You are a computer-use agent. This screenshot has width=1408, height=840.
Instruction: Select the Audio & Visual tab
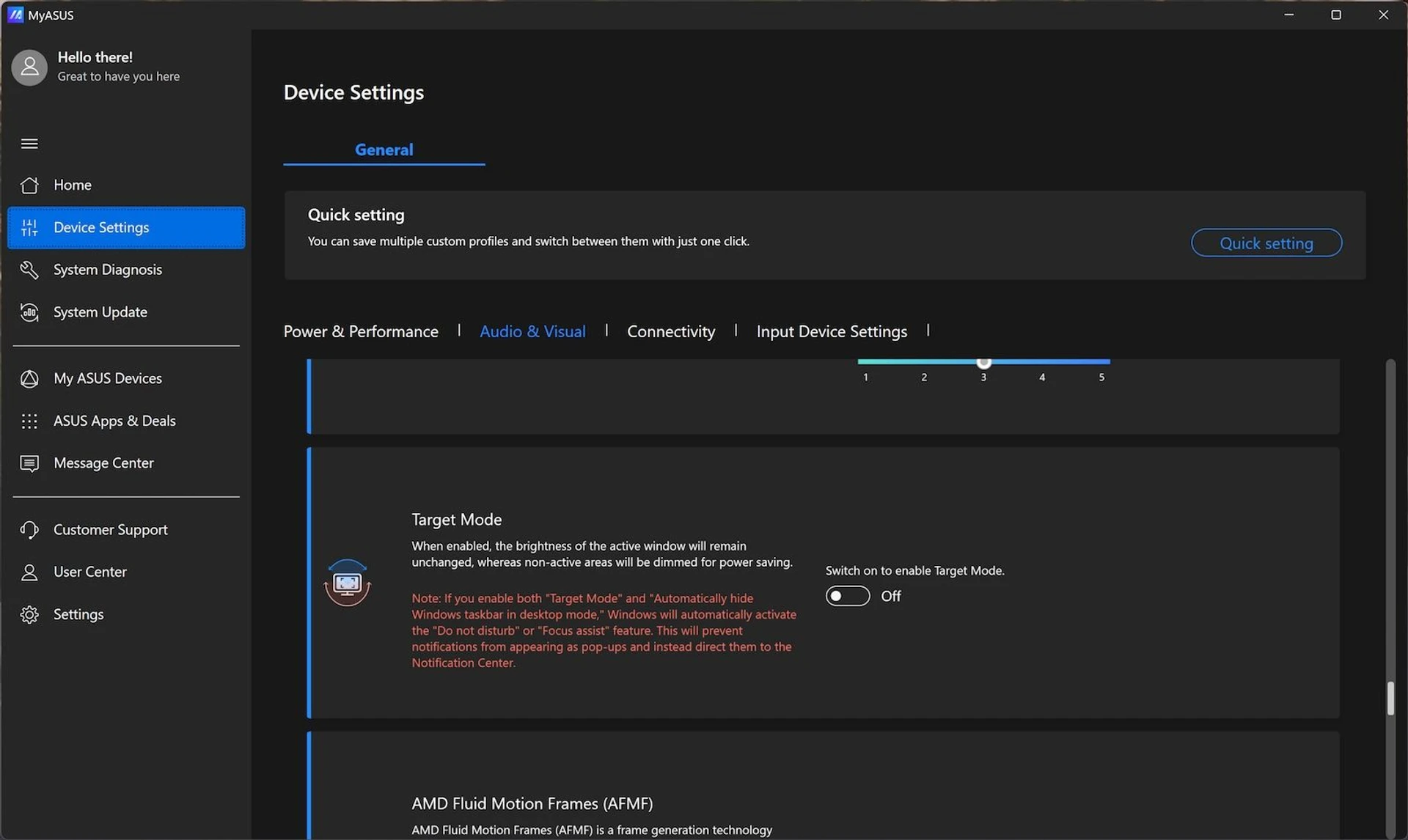click(x=532, y=331)
